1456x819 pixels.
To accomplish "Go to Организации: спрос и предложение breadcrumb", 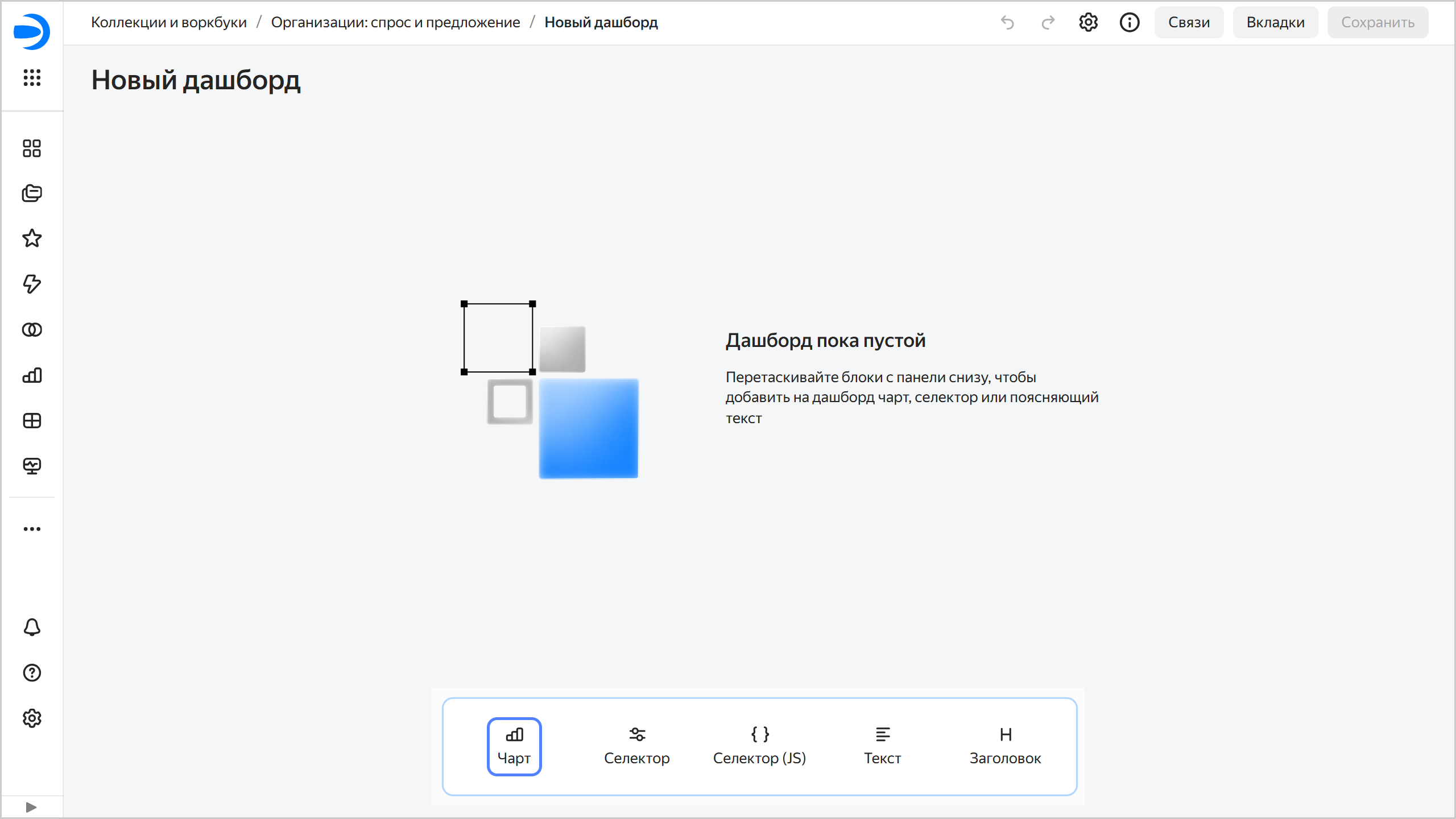I will (395, 23).
